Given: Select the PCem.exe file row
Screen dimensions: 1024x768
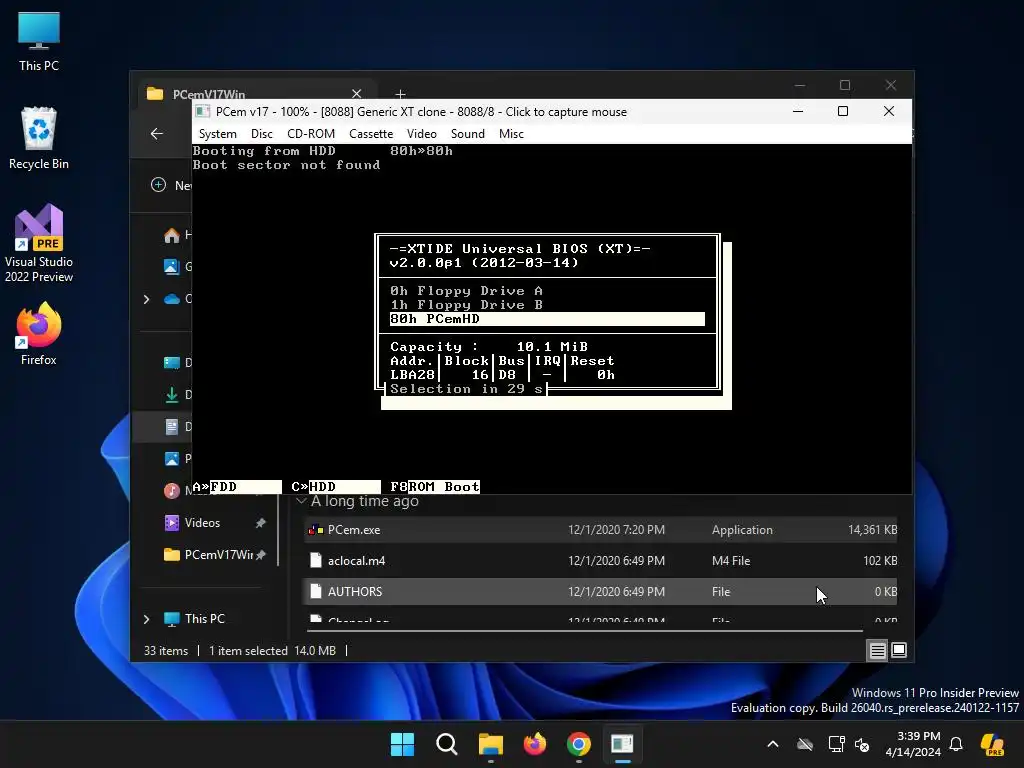Looking at the screenshot, I should [600, 530].
